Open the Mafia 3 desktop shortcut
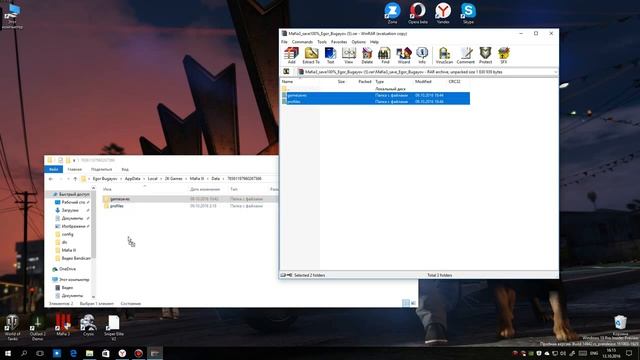 pyautogui.click(x=63, y=325)
